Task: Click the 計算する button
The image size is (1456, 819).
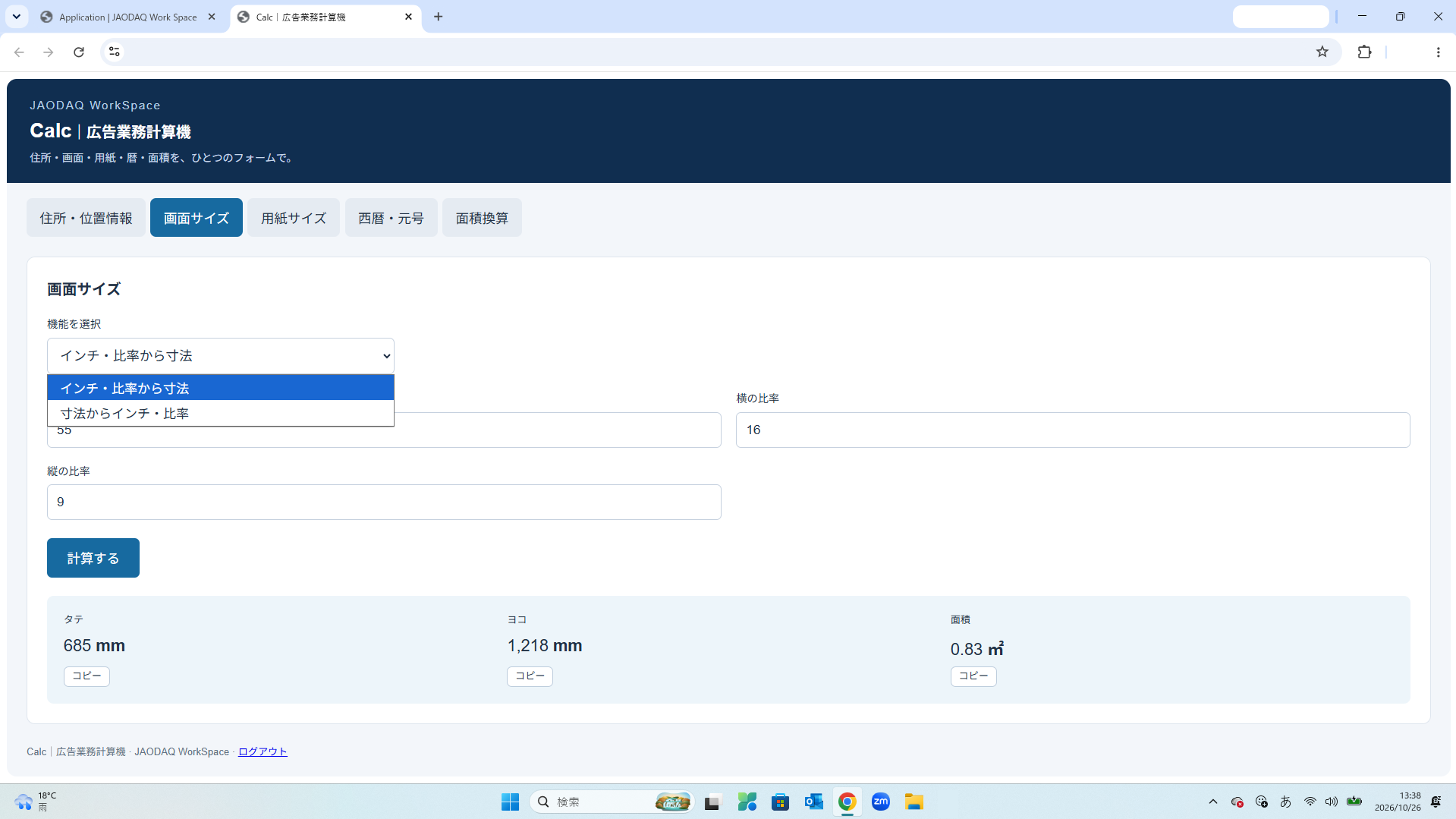Action: coord(93,558)
